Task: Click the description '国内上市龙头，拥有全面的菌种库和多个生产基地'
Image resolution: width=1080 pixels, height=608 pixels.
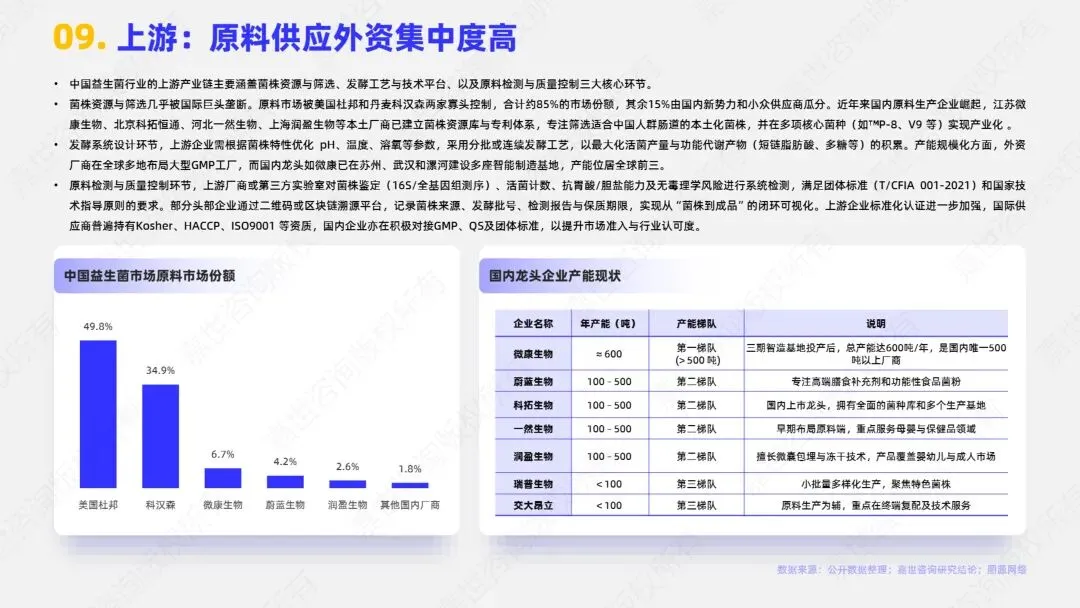Action: click(876, 406)
